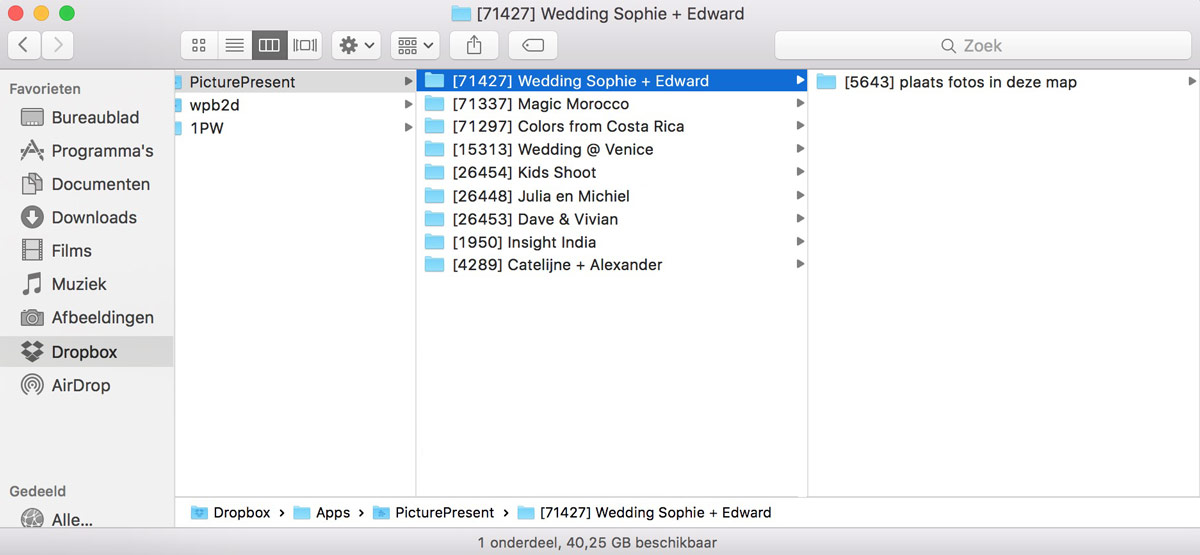Open the arrange-by dropdown
The width and height of the screenshot is (1200, 555).
coord(415,45)
